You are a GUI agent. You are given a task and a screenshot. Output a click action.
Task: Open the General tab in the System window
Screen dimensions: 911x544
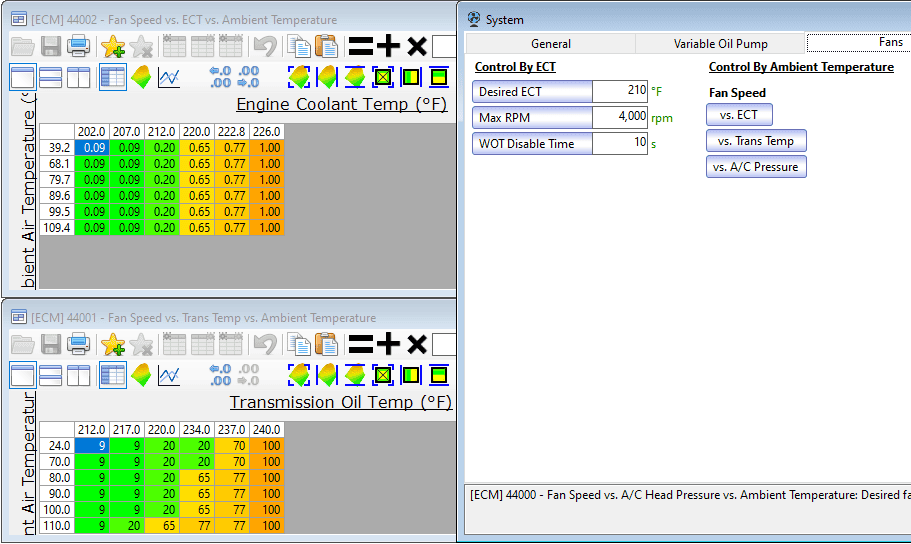(550, 44)
